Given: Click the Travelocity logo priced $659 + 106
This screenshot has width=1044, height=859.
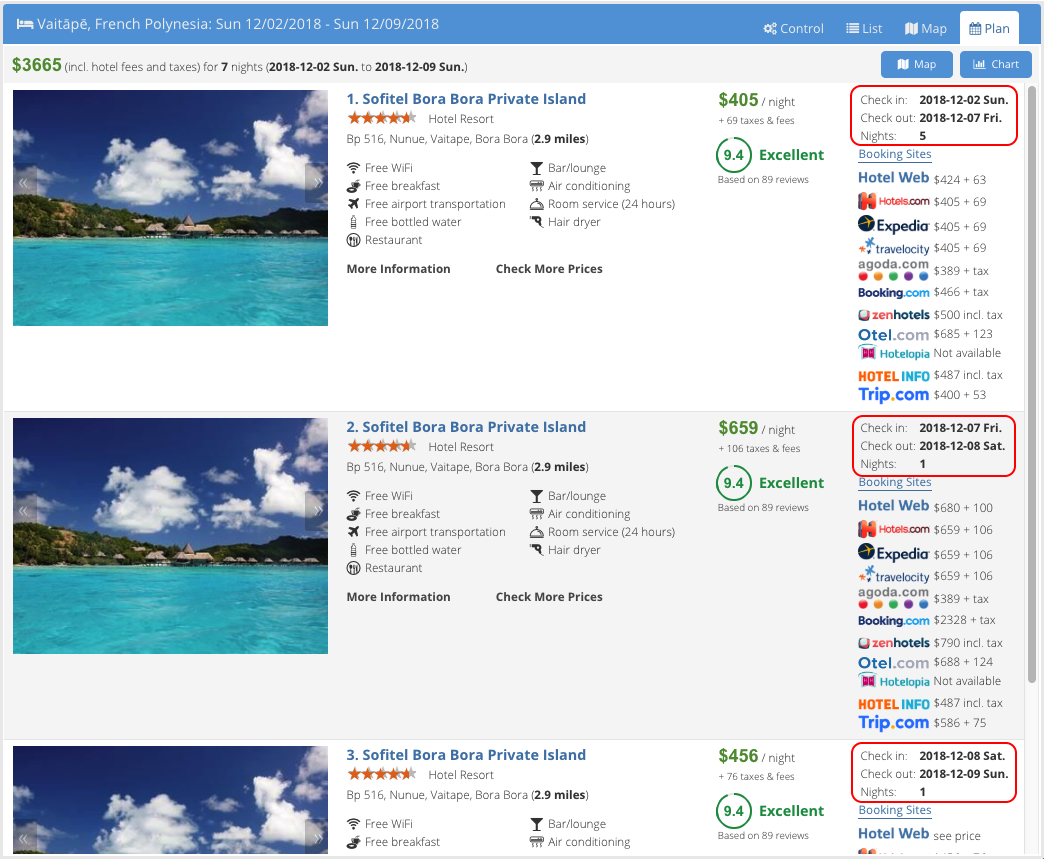Looking at the screenshot, I should tap(894, 575).
